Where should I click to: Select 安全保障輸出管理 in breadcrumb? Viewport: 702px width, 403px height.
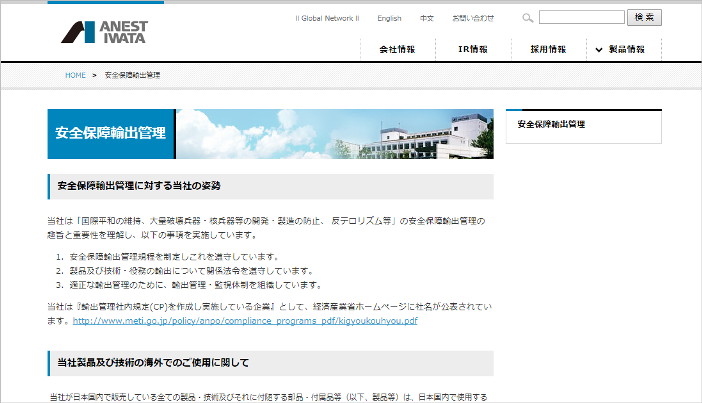132,75
